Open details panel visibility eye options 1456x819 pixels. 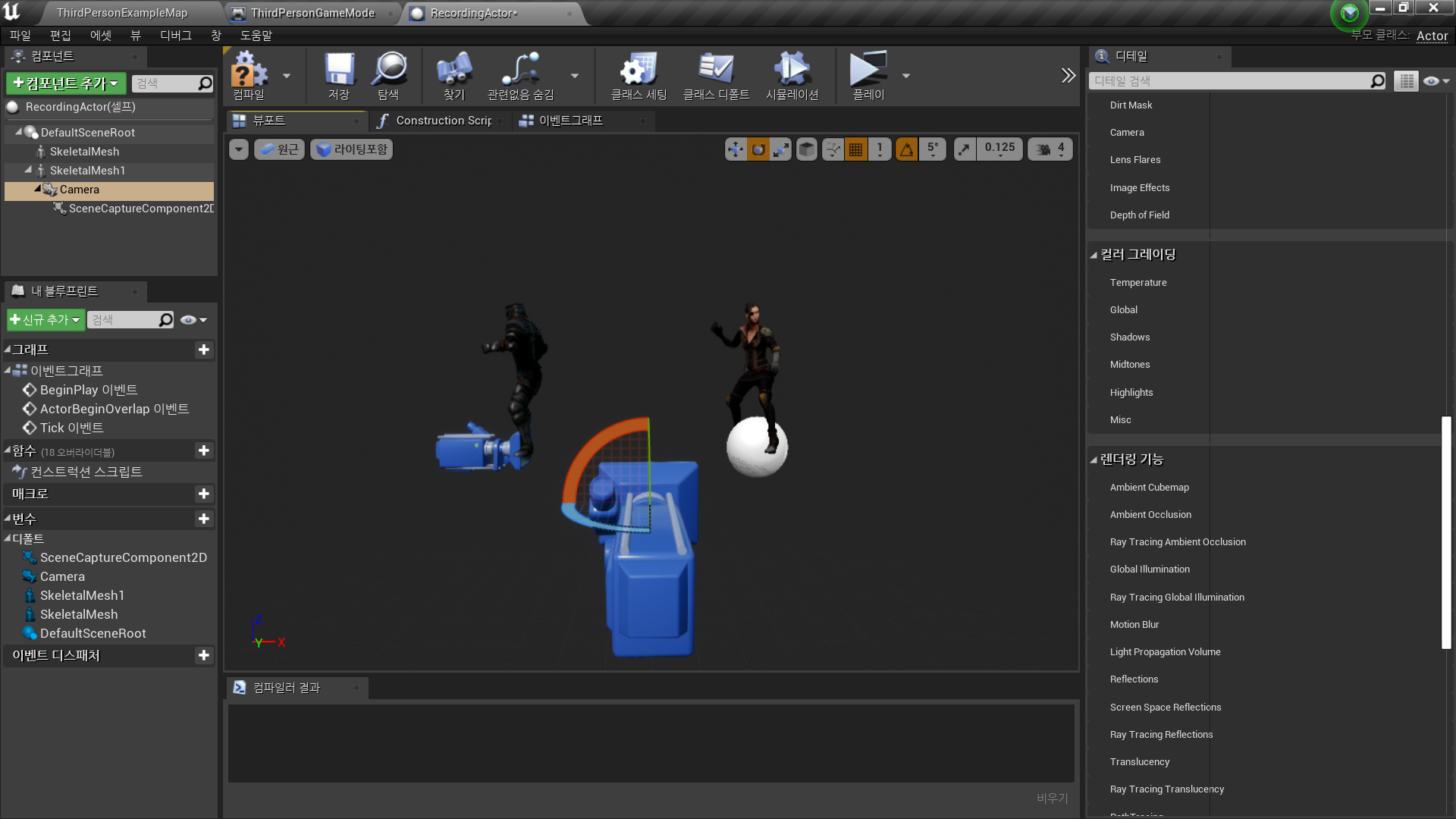(x=1436, y=81)
